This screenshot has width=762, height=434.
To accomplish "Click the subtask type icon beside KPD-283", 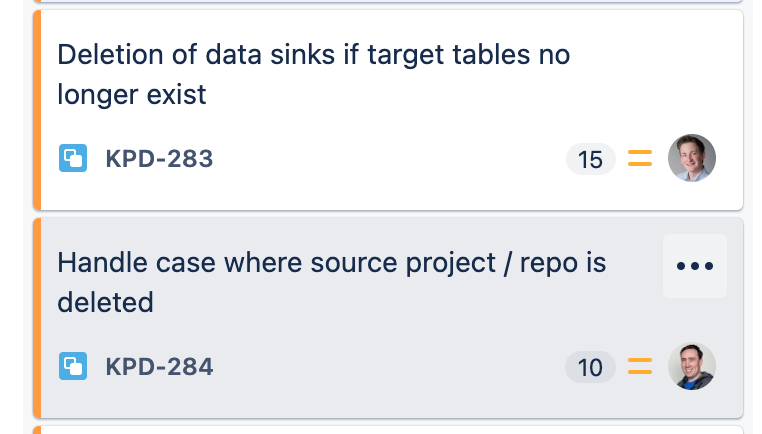I will (73, 159).
